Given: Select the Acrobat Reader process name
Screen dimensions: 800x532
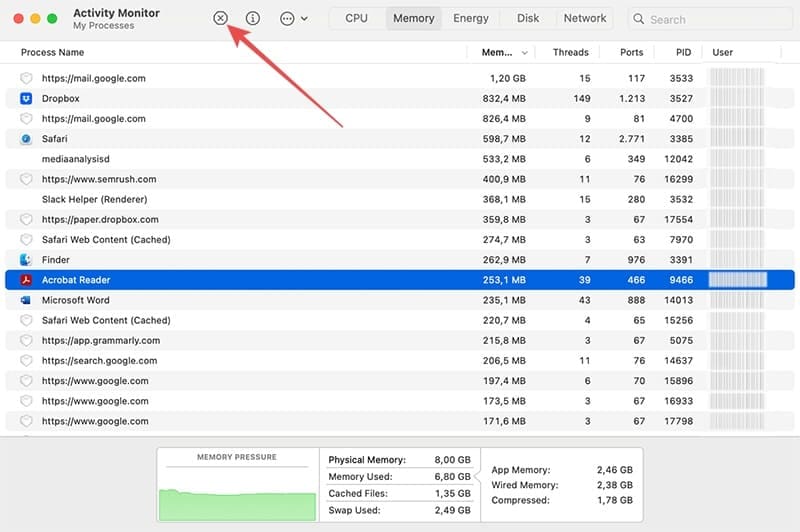Looking at the screenshot, I should [x=76, y=280].
